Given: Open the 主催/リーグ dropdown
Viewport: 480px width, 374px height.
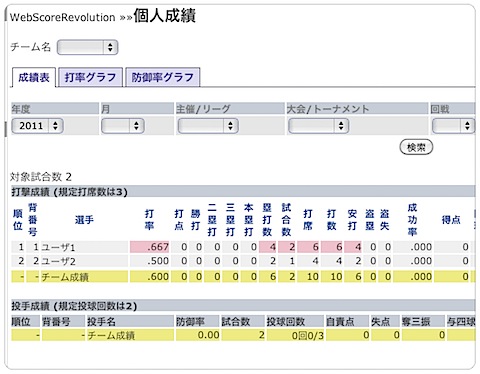Looking at the screenshot, I should (208, 126).
